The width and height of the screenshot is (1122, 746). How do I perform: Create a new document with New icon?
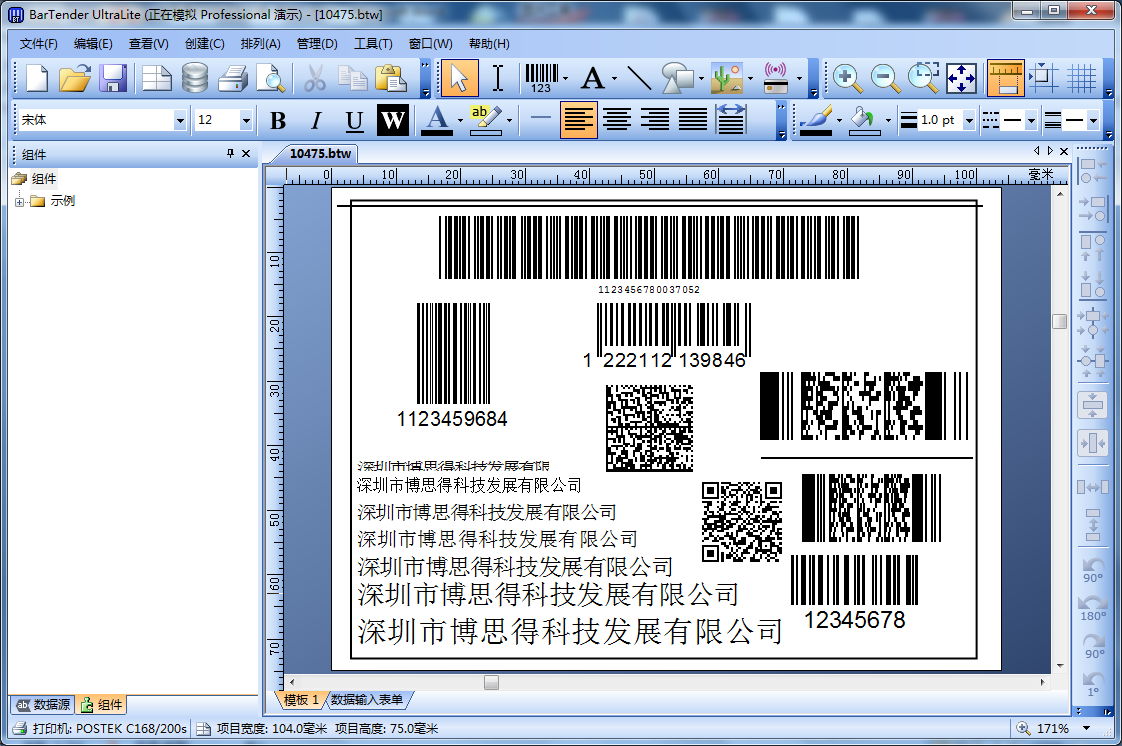click(x=36, y=78)
